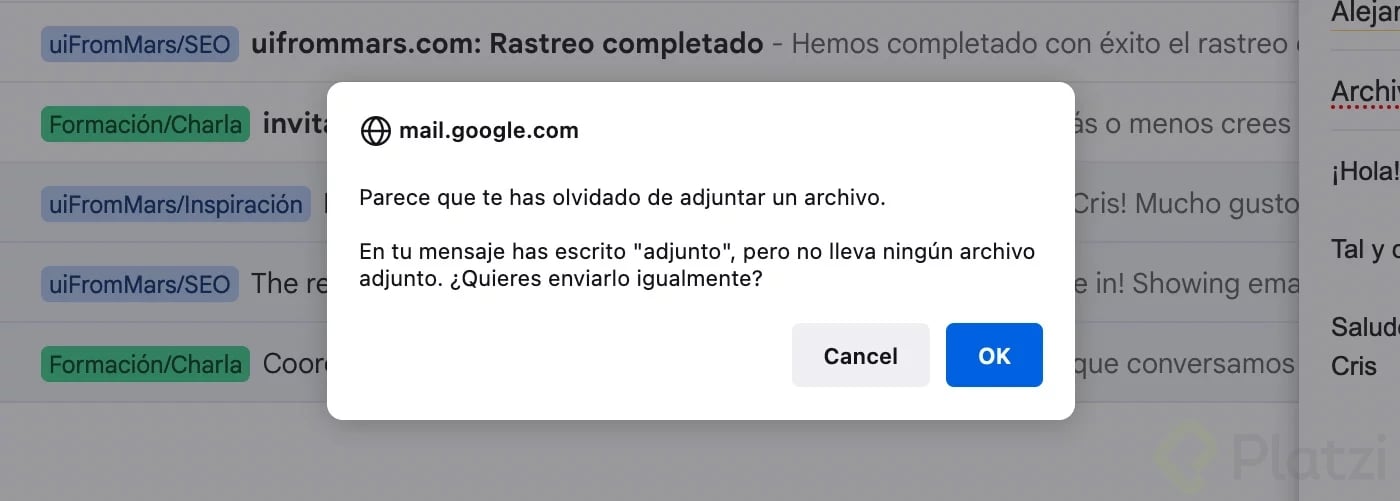
Task: Open the "uifrommars.com: Rastreo completado" email
Action: [507, 44]
